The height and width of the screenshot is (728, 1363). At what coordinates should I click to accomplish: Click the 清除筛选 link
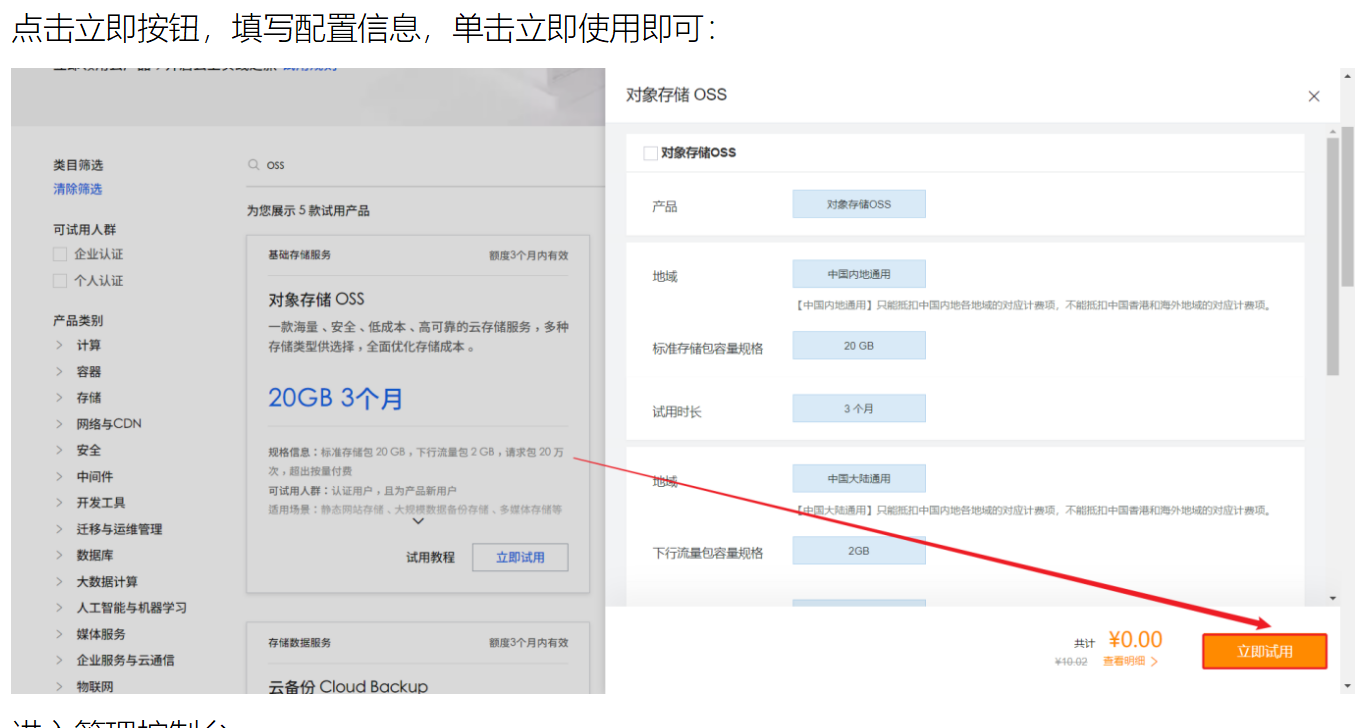coord(78,189)
